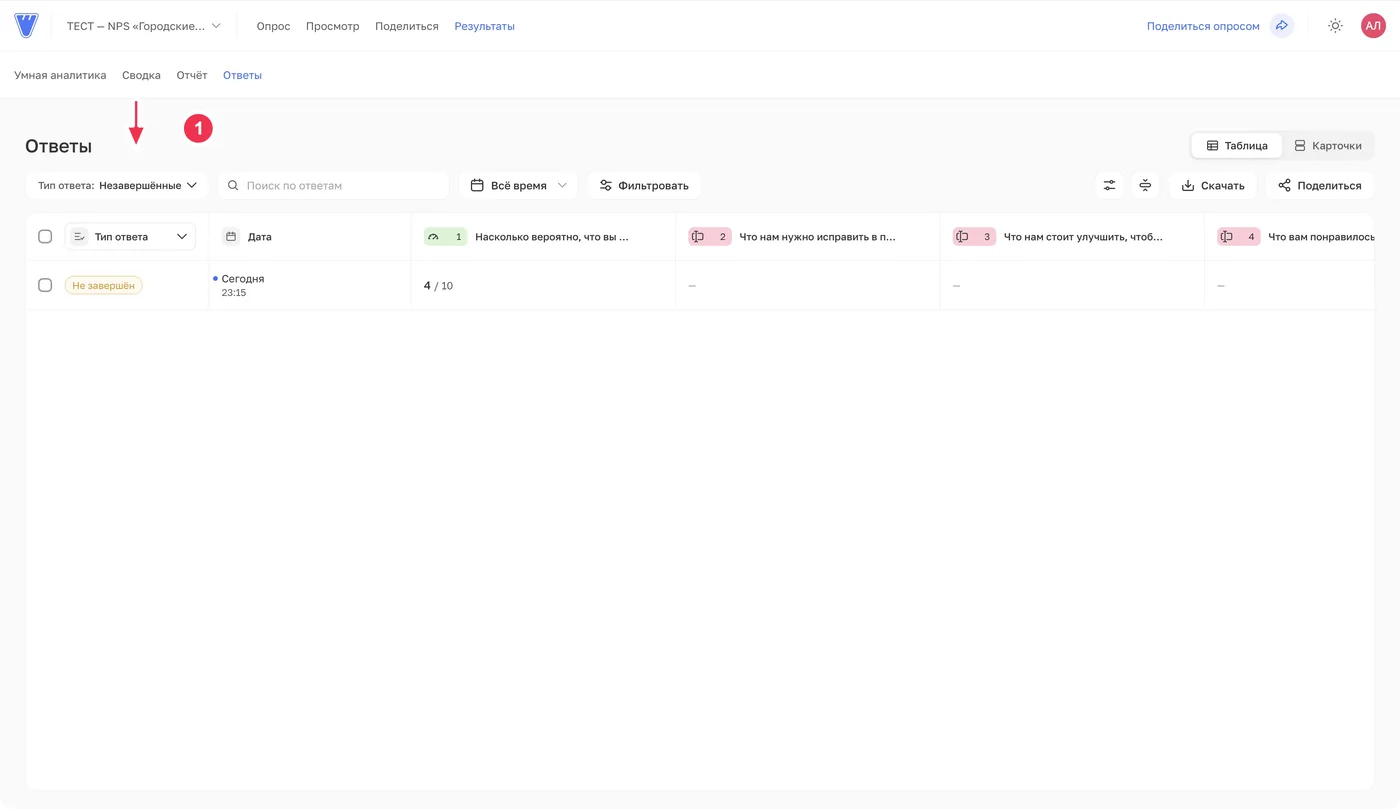Check the Не завершён response row
The image size is (1400, 809).
(45, 285)
